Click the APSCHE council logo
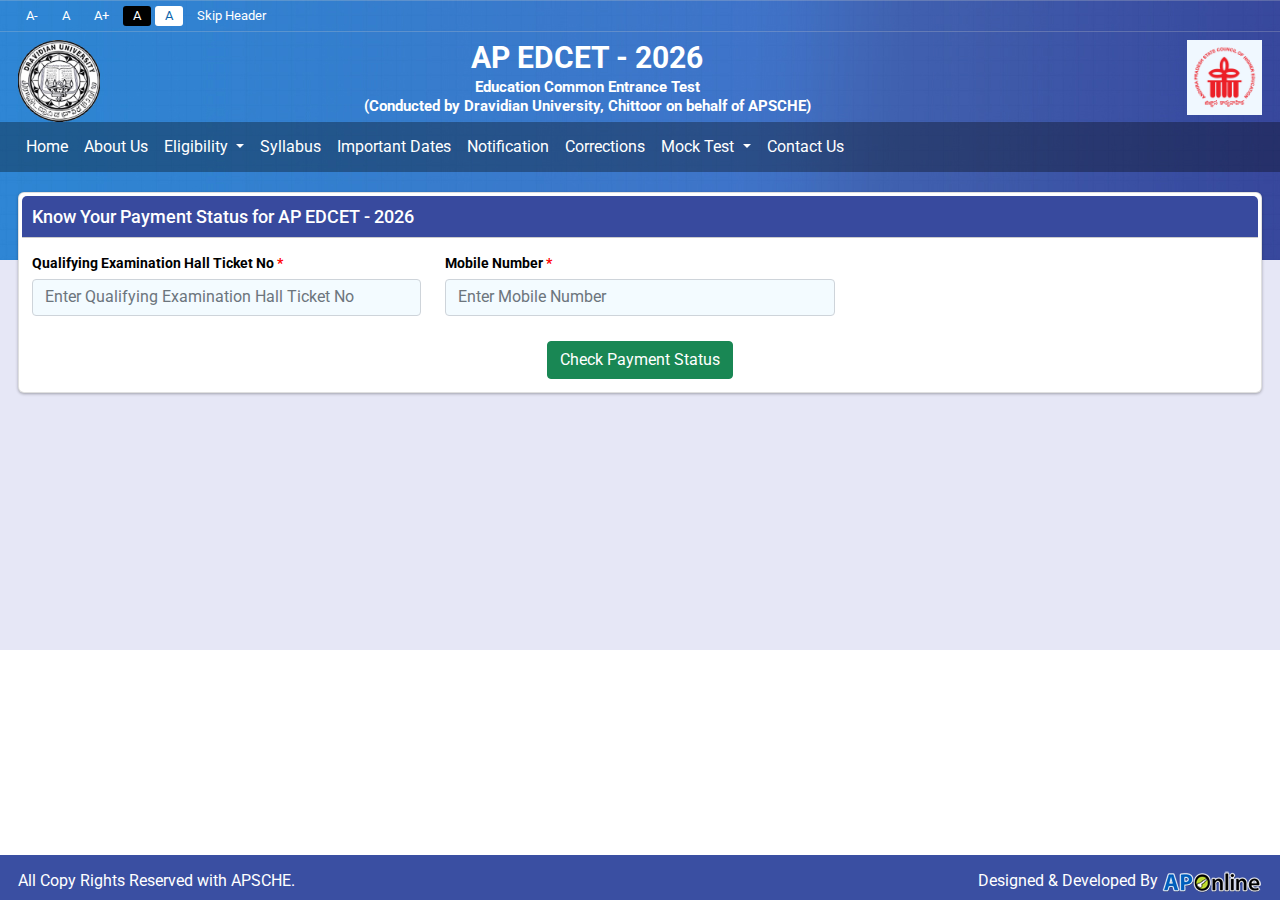The width and height of the screenshot is (1280, 900). pos(1224,77)
